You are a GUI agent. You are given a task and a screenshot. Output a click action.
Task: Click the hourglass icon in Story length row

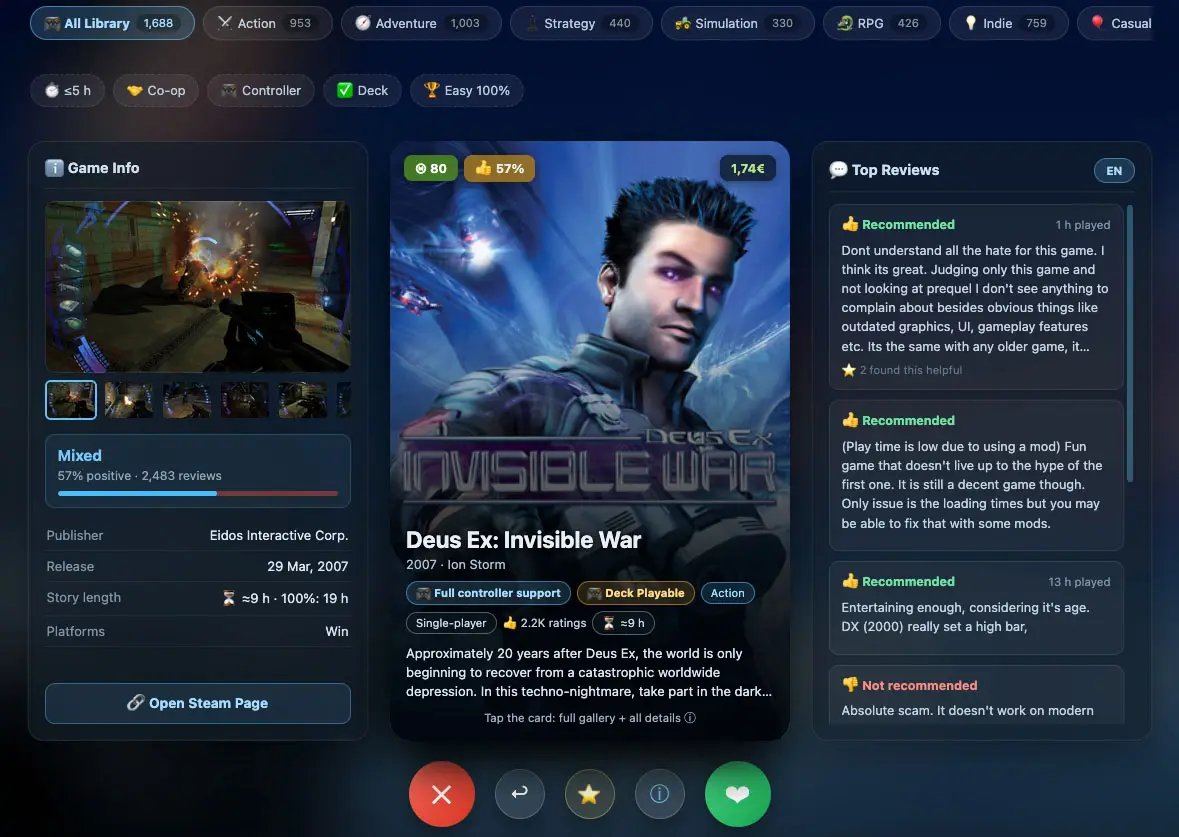[x=229, y=598]
